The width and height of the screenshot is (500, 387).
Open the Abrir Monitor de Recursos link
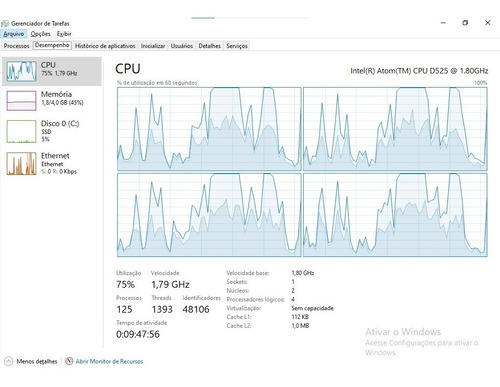(109, 361)
